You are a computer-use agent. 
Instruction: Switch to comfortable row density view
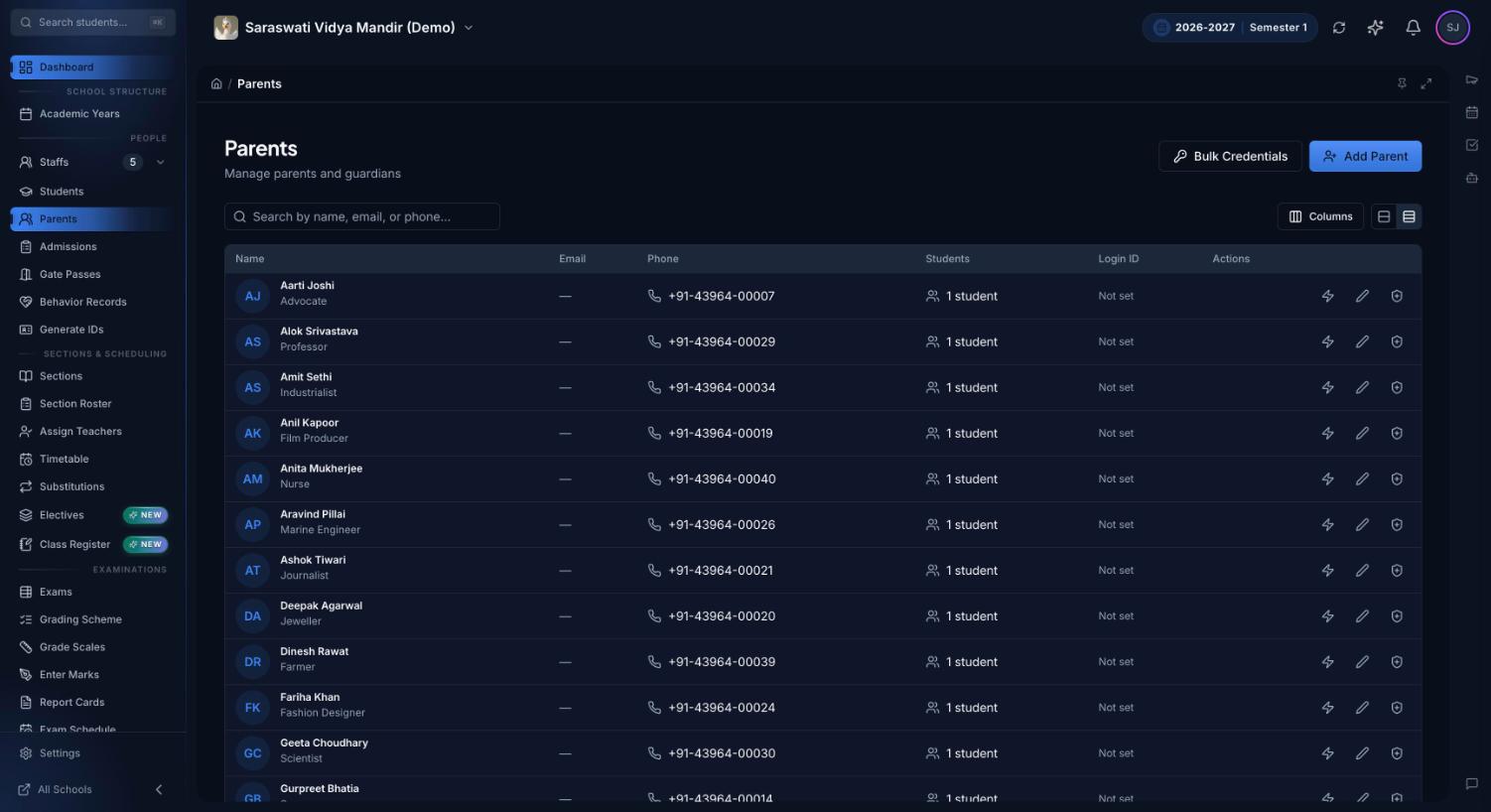[1384, 216]
